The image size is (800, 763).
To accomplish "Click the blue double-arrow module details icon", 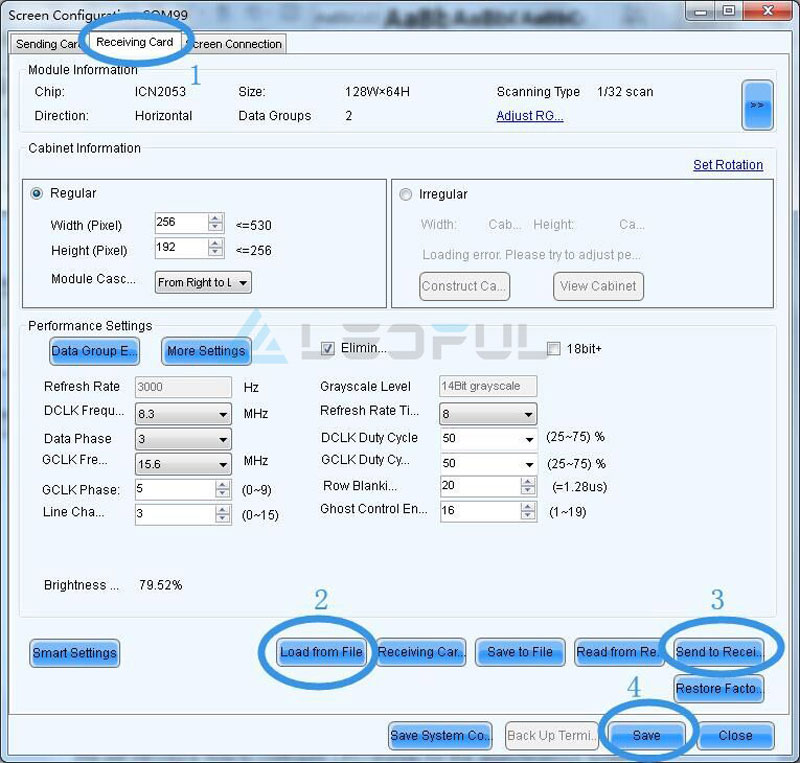I will point(757,105).
